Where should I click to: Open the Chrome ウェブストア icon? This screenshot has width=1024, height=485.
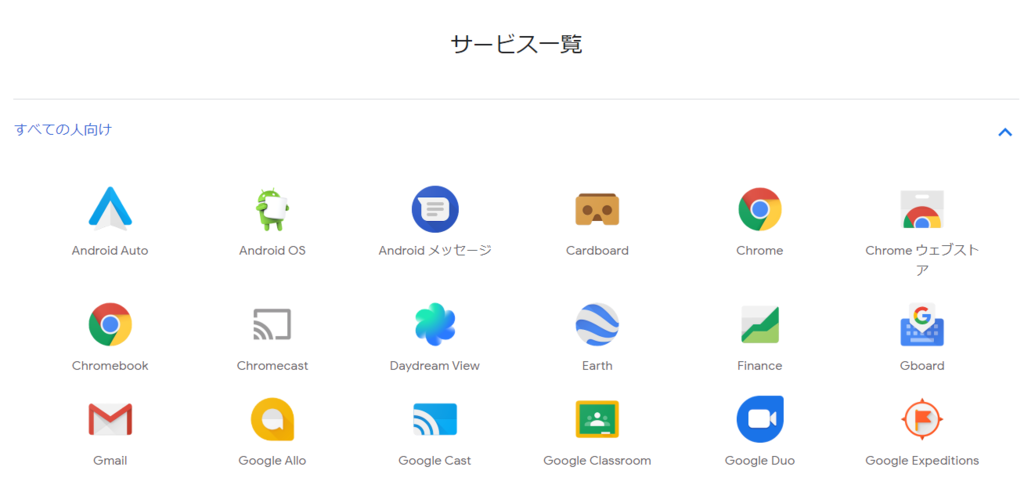(x=921, y=209)
